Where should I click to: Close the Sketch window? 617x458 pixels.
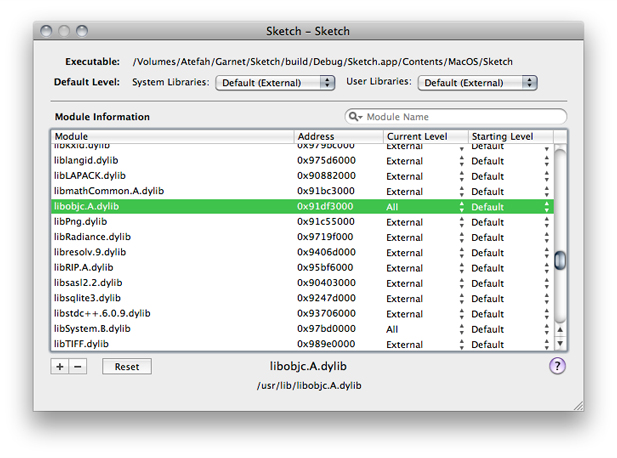(46, 31)
